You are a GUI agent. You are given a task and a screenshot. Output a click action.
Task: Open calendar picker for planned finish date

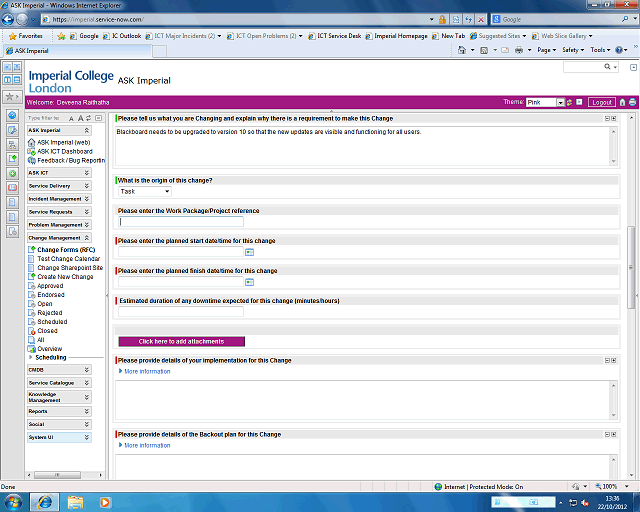pos(250,282)
